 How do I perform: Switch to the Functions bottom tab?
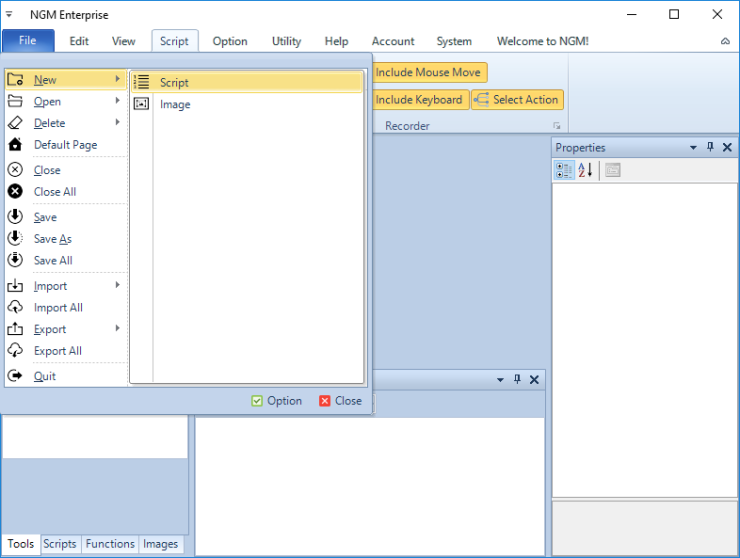(x=110, y=544)
